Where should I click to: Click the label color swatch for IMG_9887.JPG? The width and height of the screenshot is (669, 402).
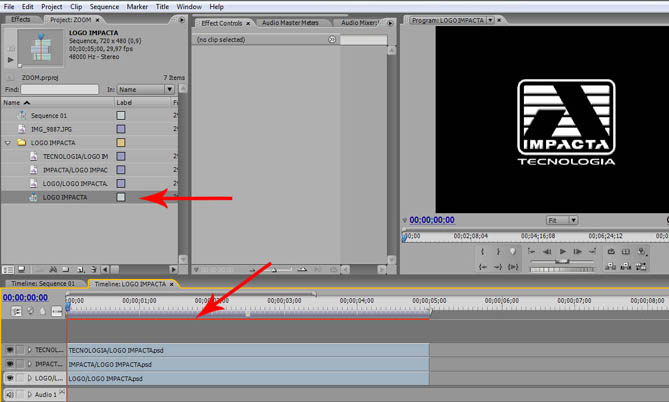pyautogui.click(x=121, y=129)
